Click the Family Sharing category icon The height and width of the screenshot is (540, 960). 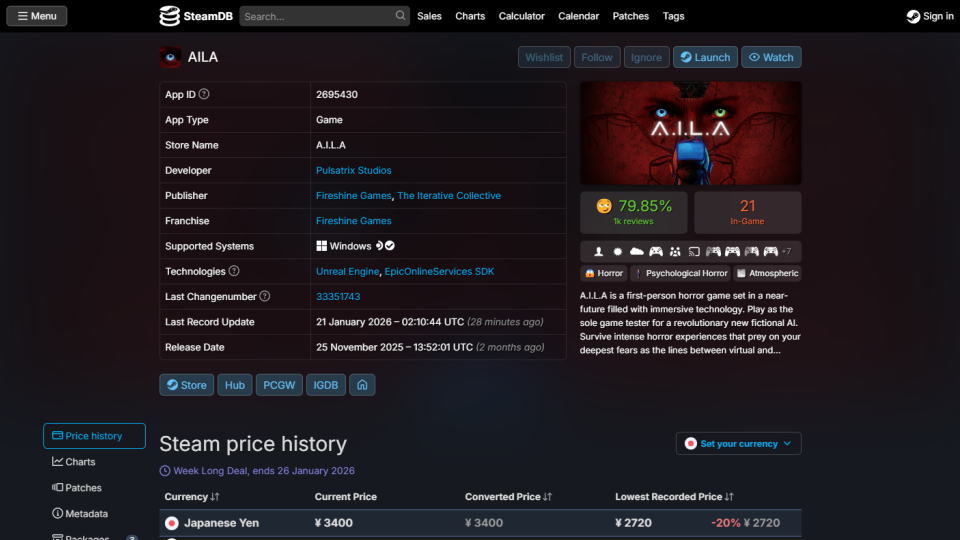675,252
